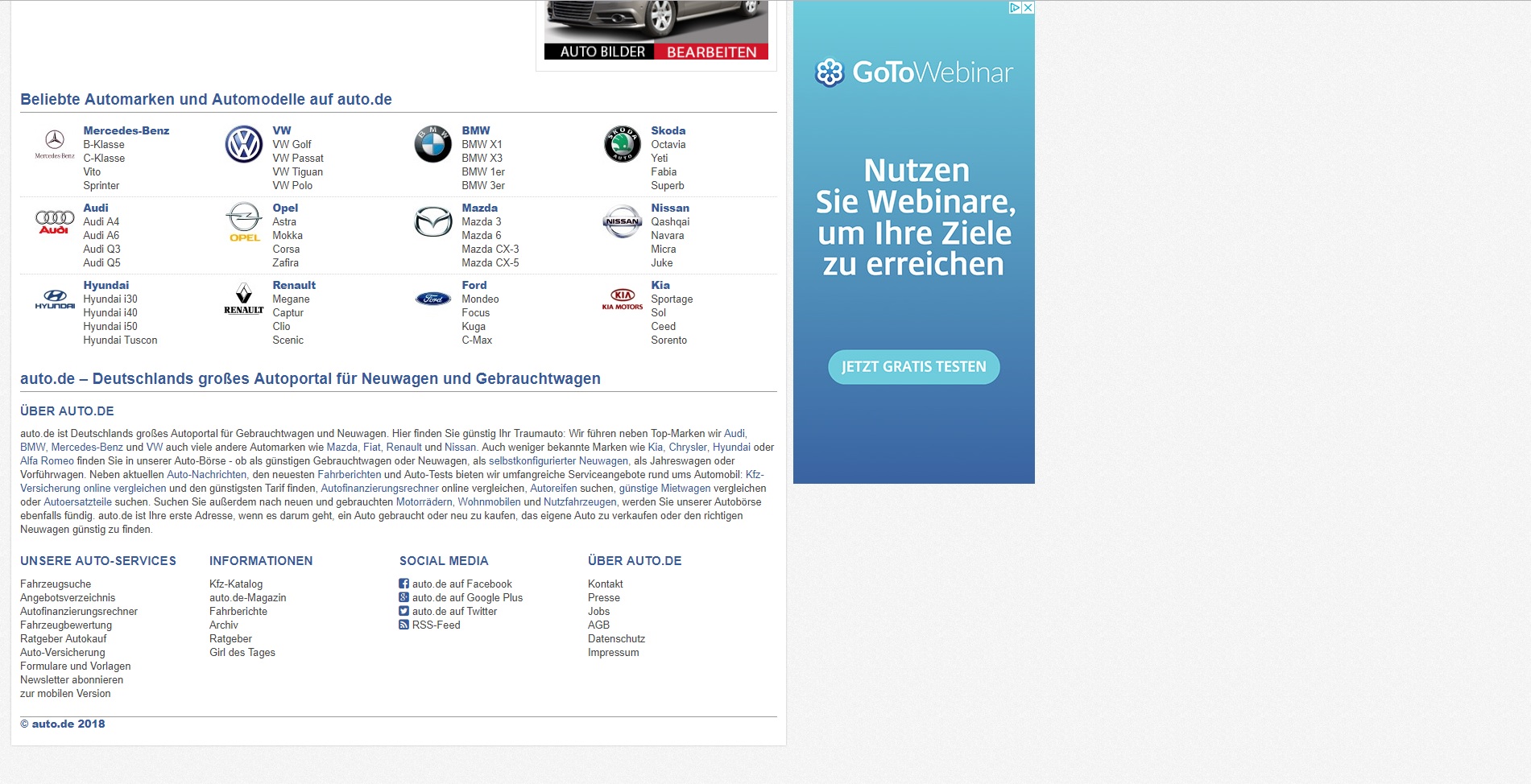Open the Skoda Octavia link
This screenshot has height=784, width=1531.
(x=668, y=144)
